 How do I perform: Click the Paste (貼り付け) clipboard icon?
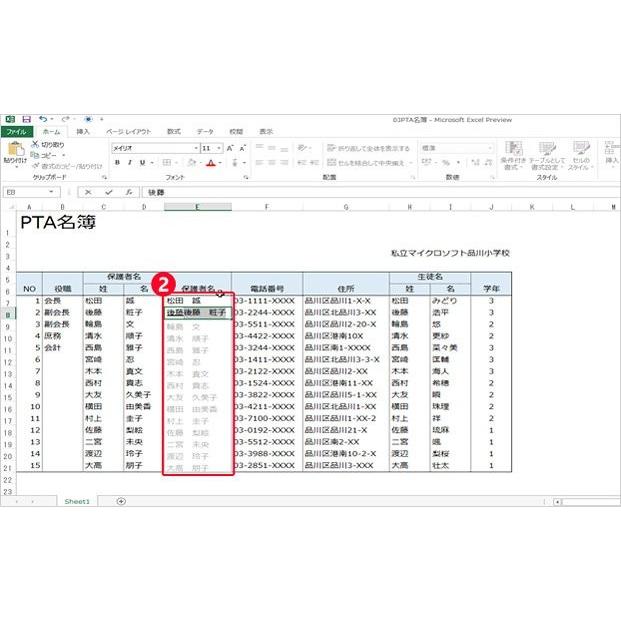pos(14,149)
